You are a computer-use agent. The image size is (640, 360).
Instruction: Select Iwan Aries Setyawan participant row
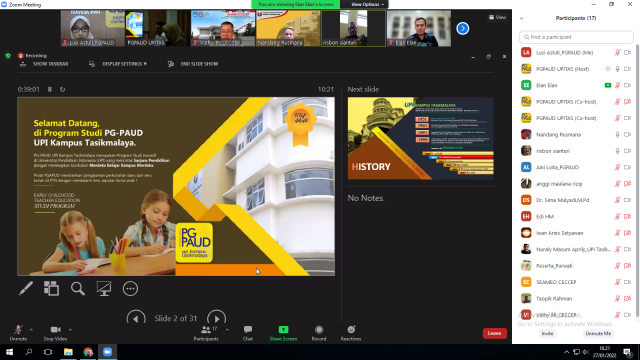click(576, 233)
